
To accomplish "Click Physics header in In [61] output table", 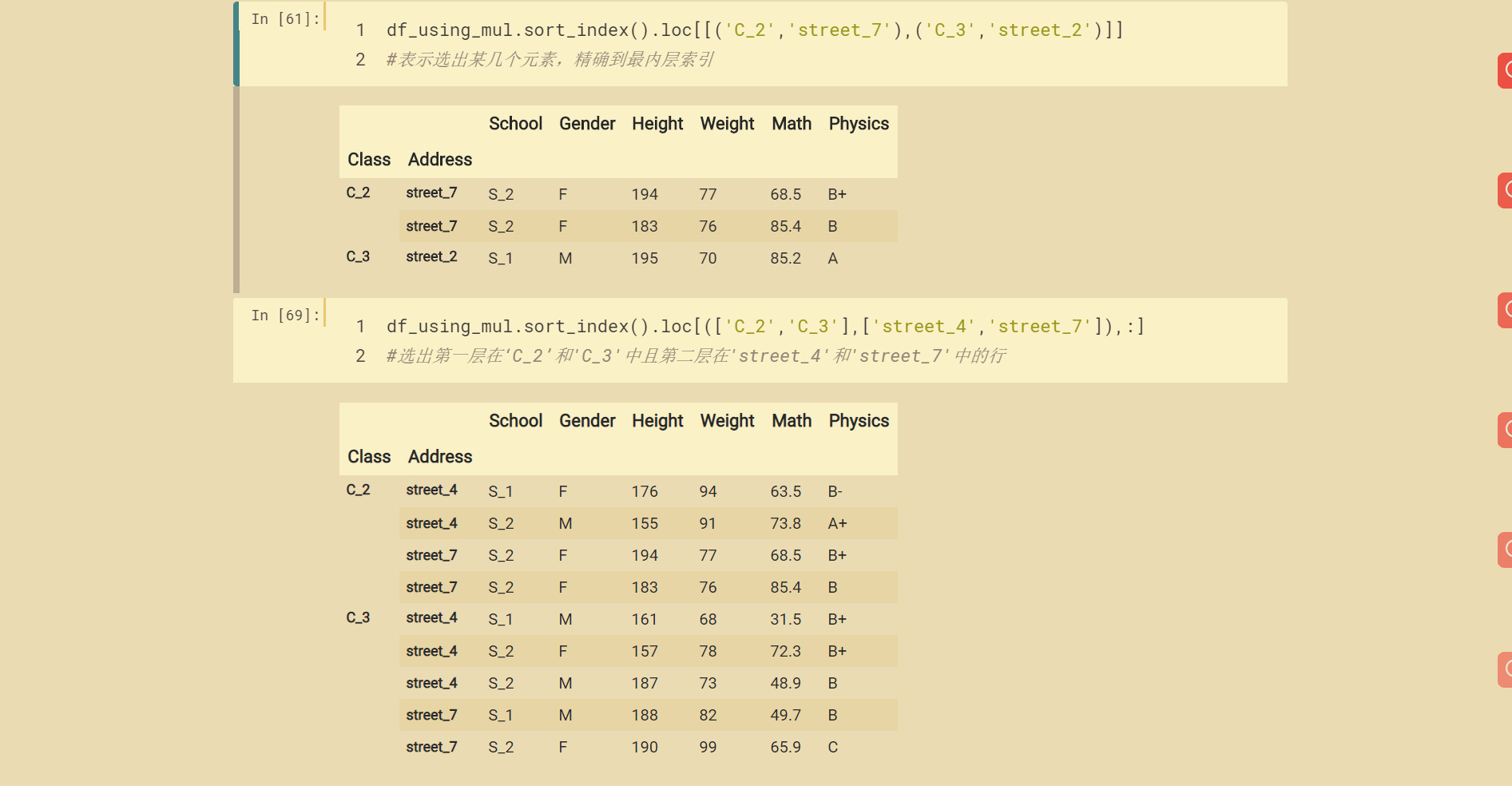I will pyautogui.click(x=859, y=124).
